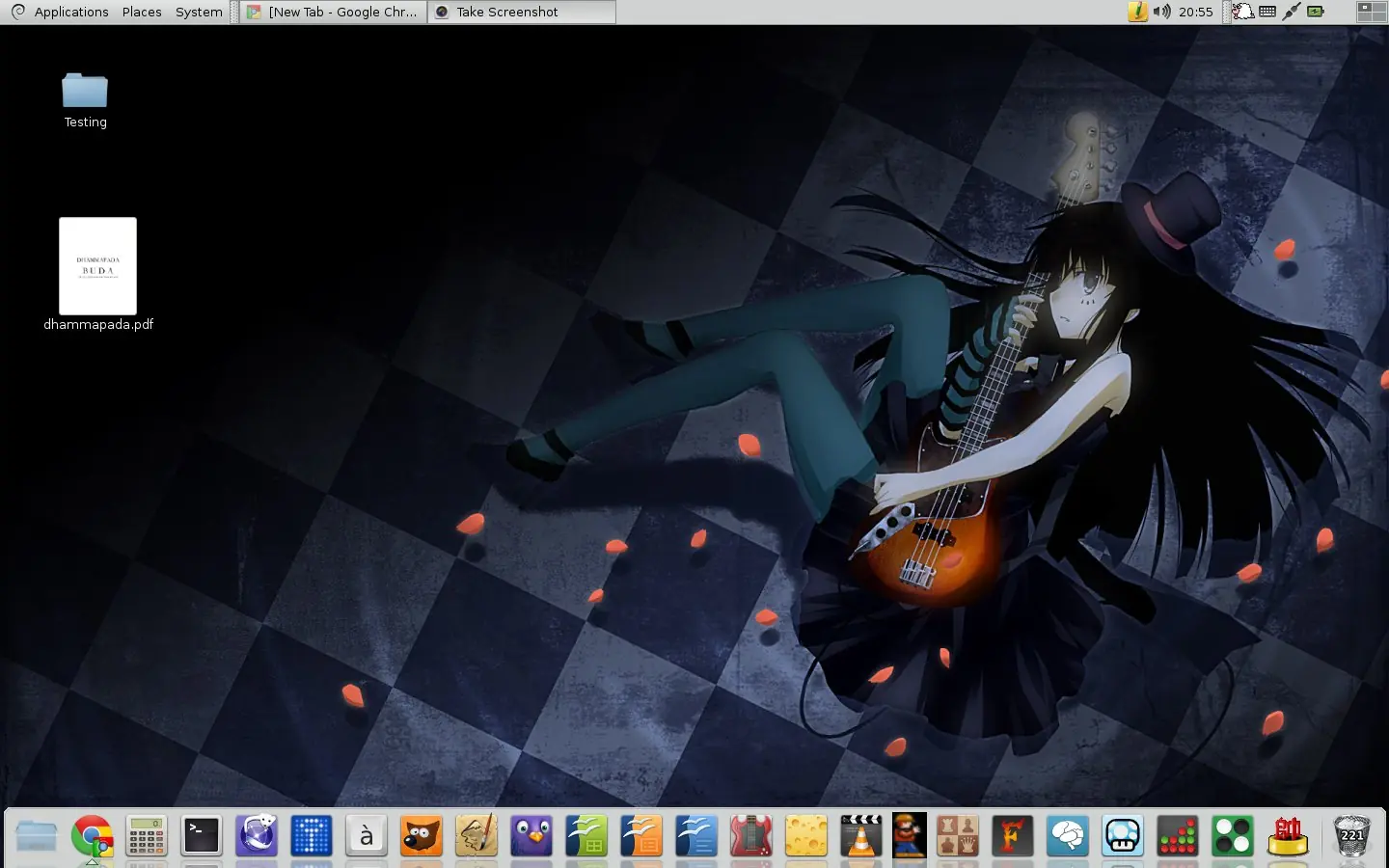
Task: Click the battery power status icon
Action: coord(1316,12)
